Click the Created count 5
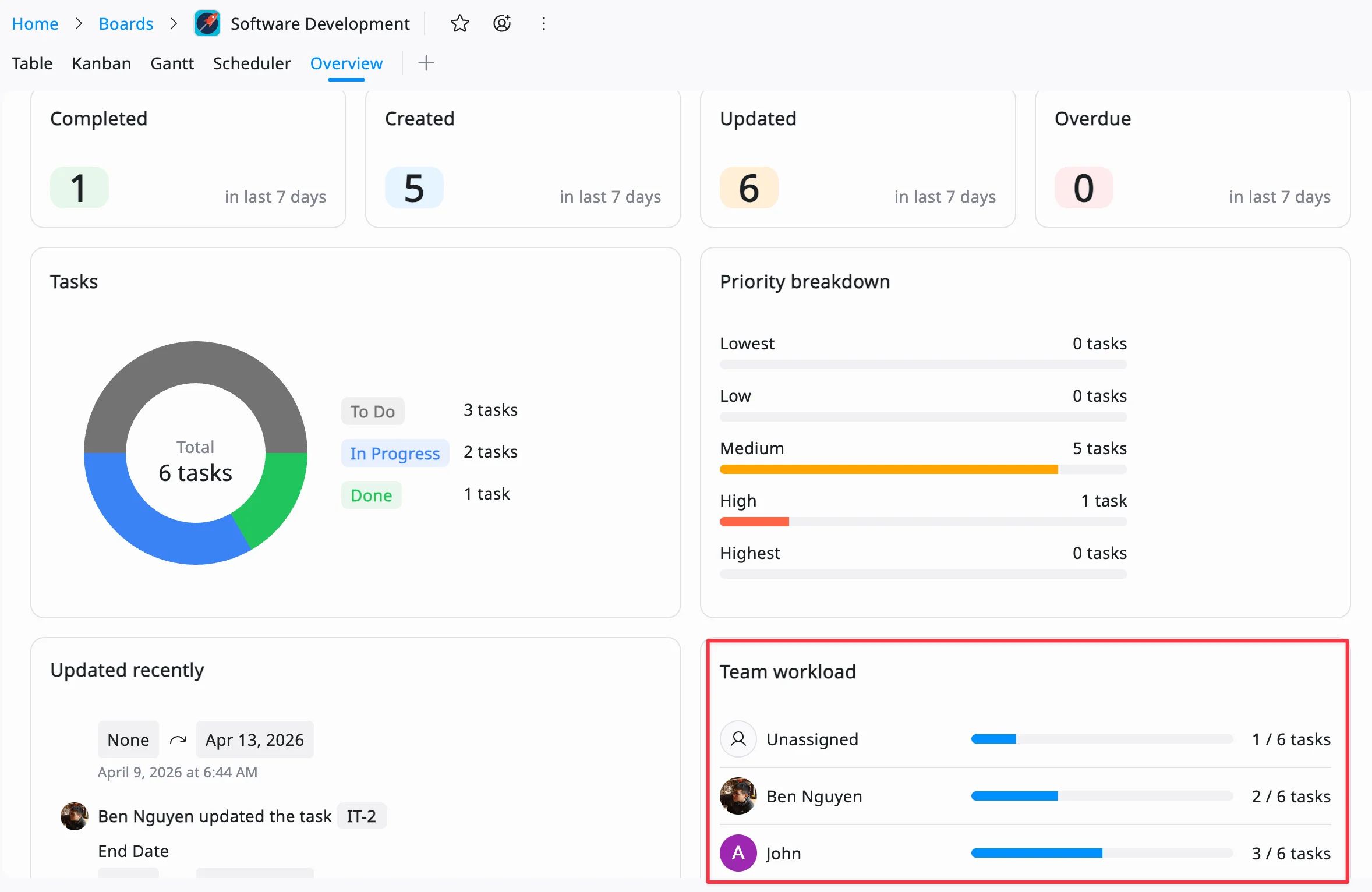Screen dimensions: 1372x892 coord(414,187)
